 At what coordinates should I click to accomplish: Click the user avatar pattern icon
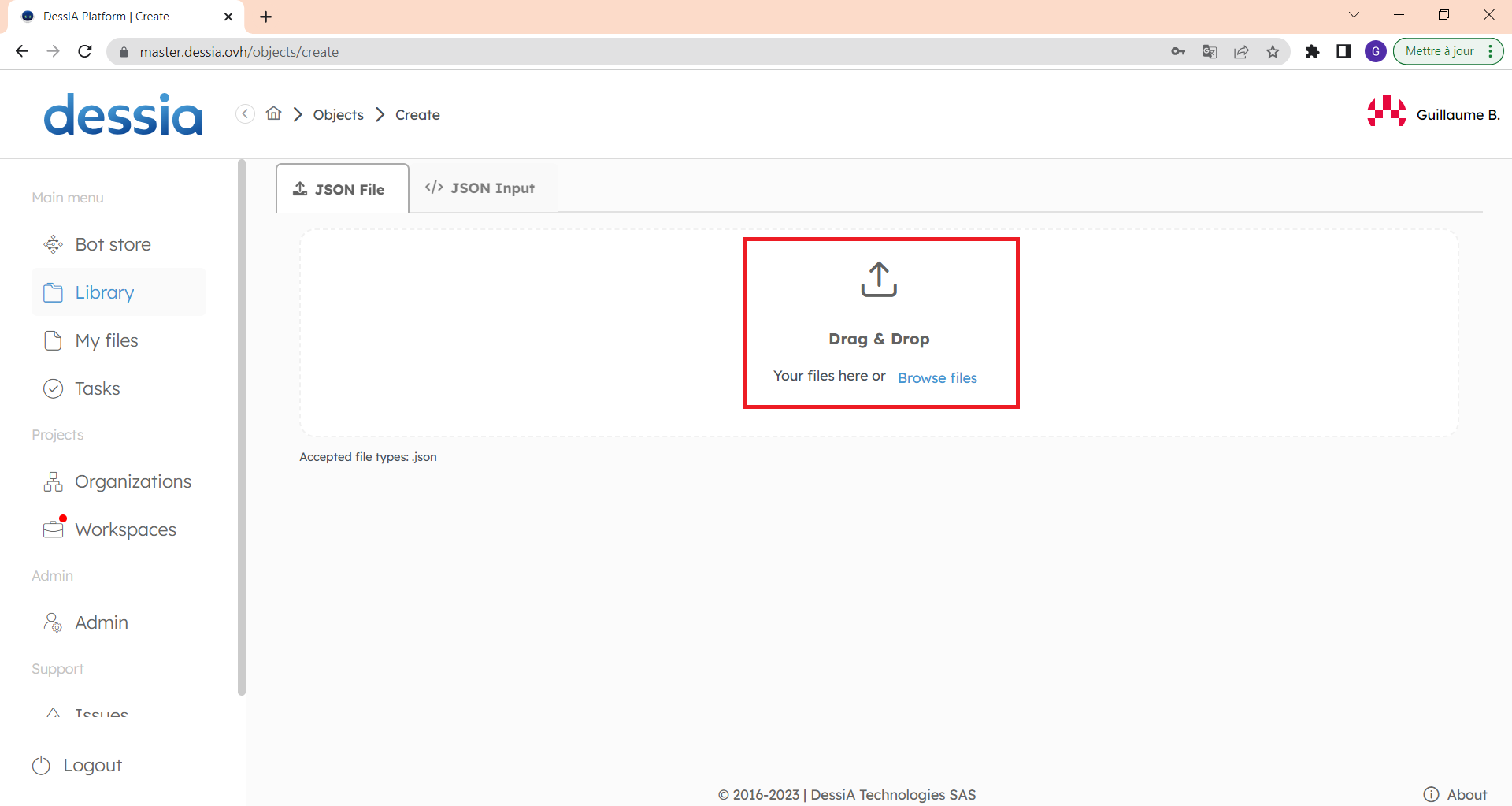tap(1387, 111)
